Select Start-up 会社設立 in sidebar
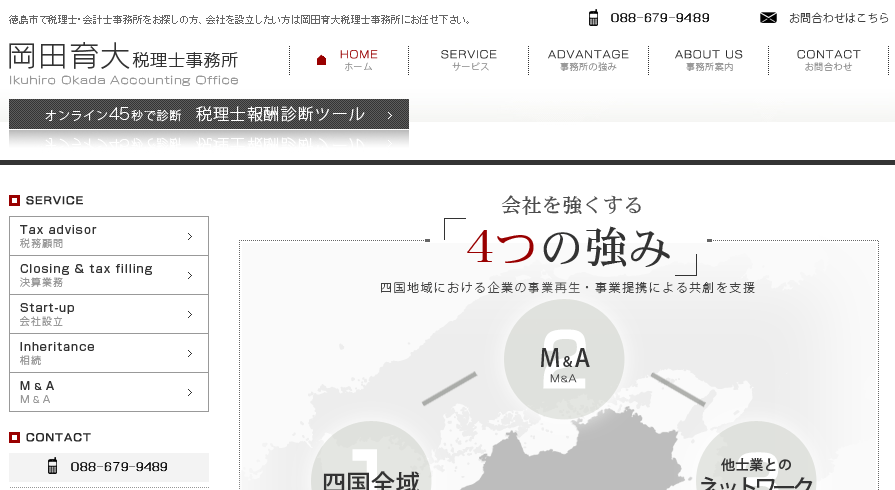Screen dimensions: 895x490 pos(109,314)
